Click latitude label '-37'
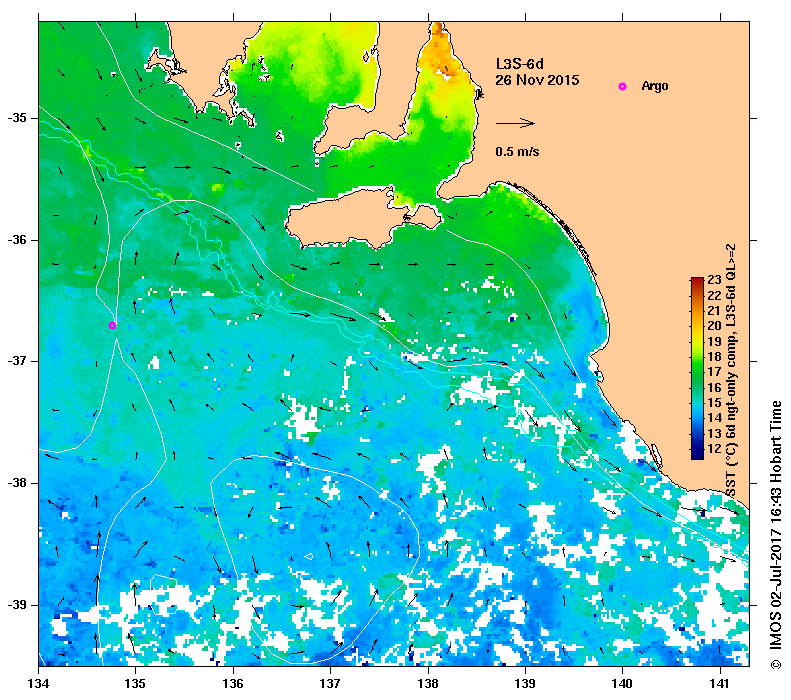Viewport: 791px width, 700px height. [x=17, y=361]
